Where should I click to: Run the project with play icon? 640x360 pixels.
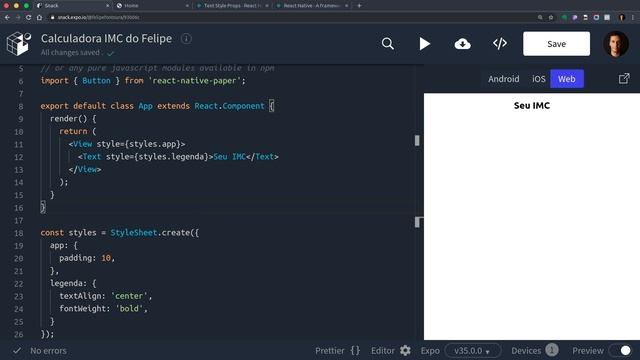[x=424, y=44]
